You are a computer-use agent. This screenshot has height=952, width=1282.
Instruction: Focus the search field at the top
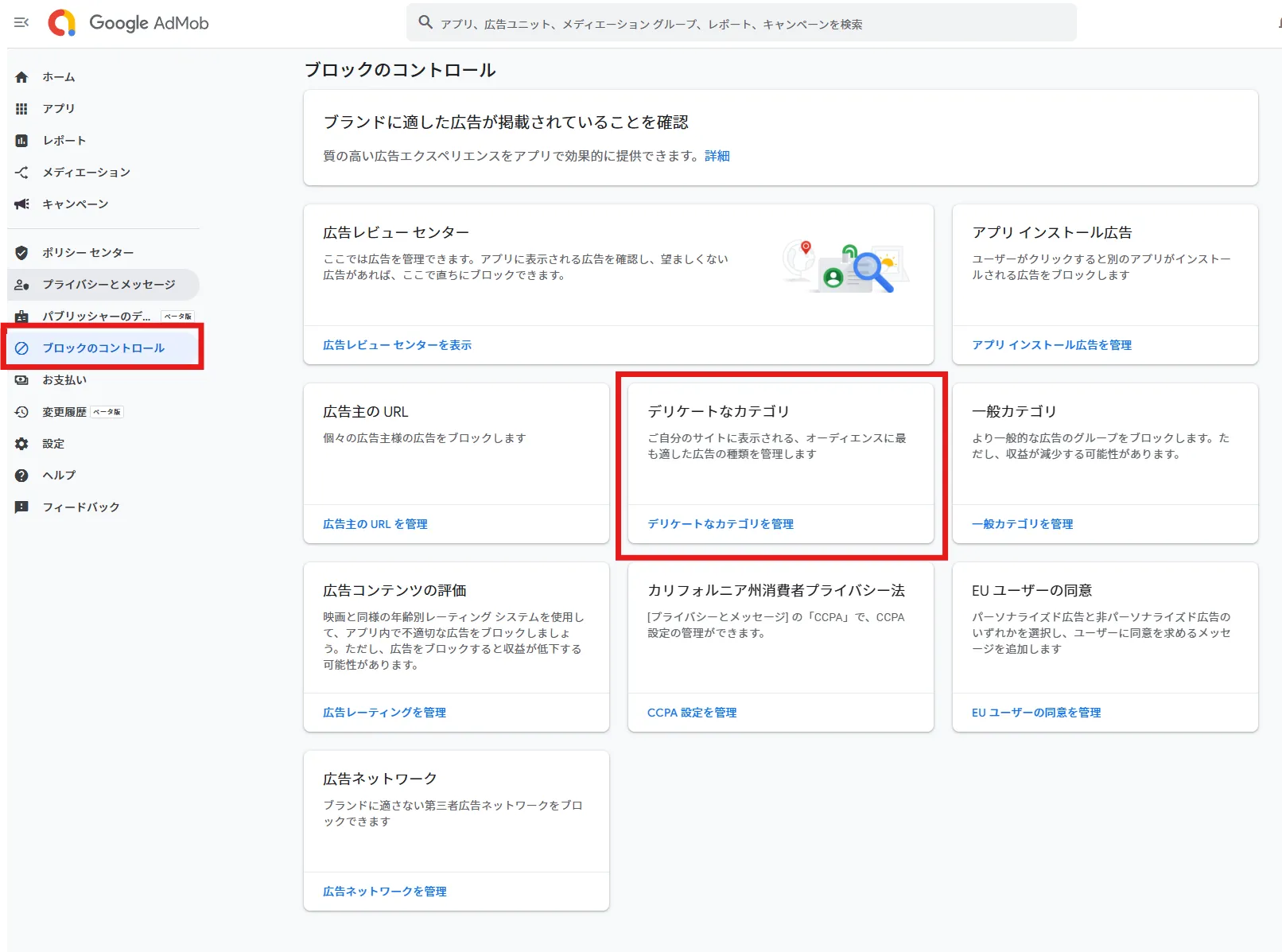(741, 24)
